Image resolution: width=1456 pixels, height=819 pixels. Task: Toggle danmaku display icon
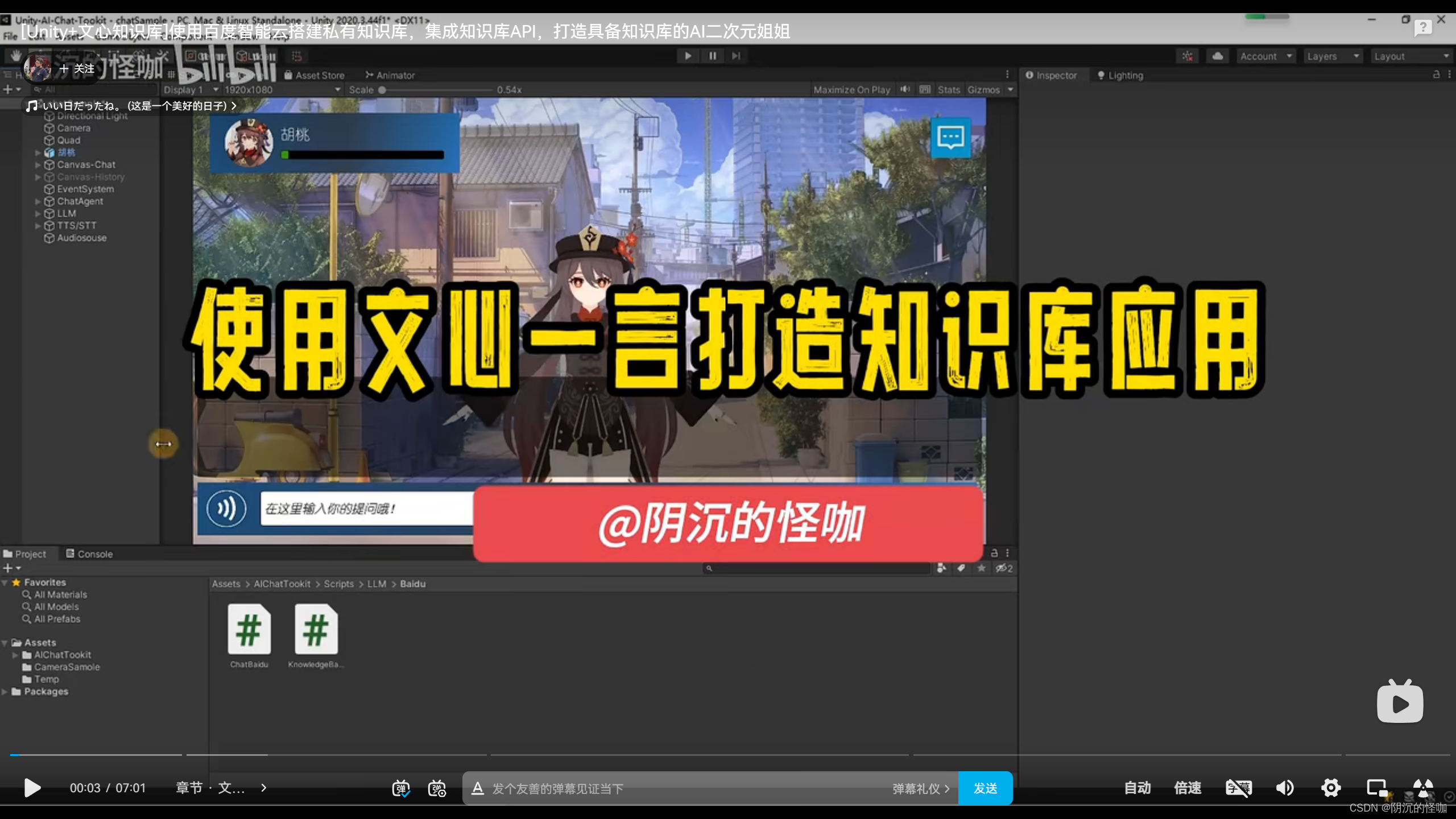(401, 788)
